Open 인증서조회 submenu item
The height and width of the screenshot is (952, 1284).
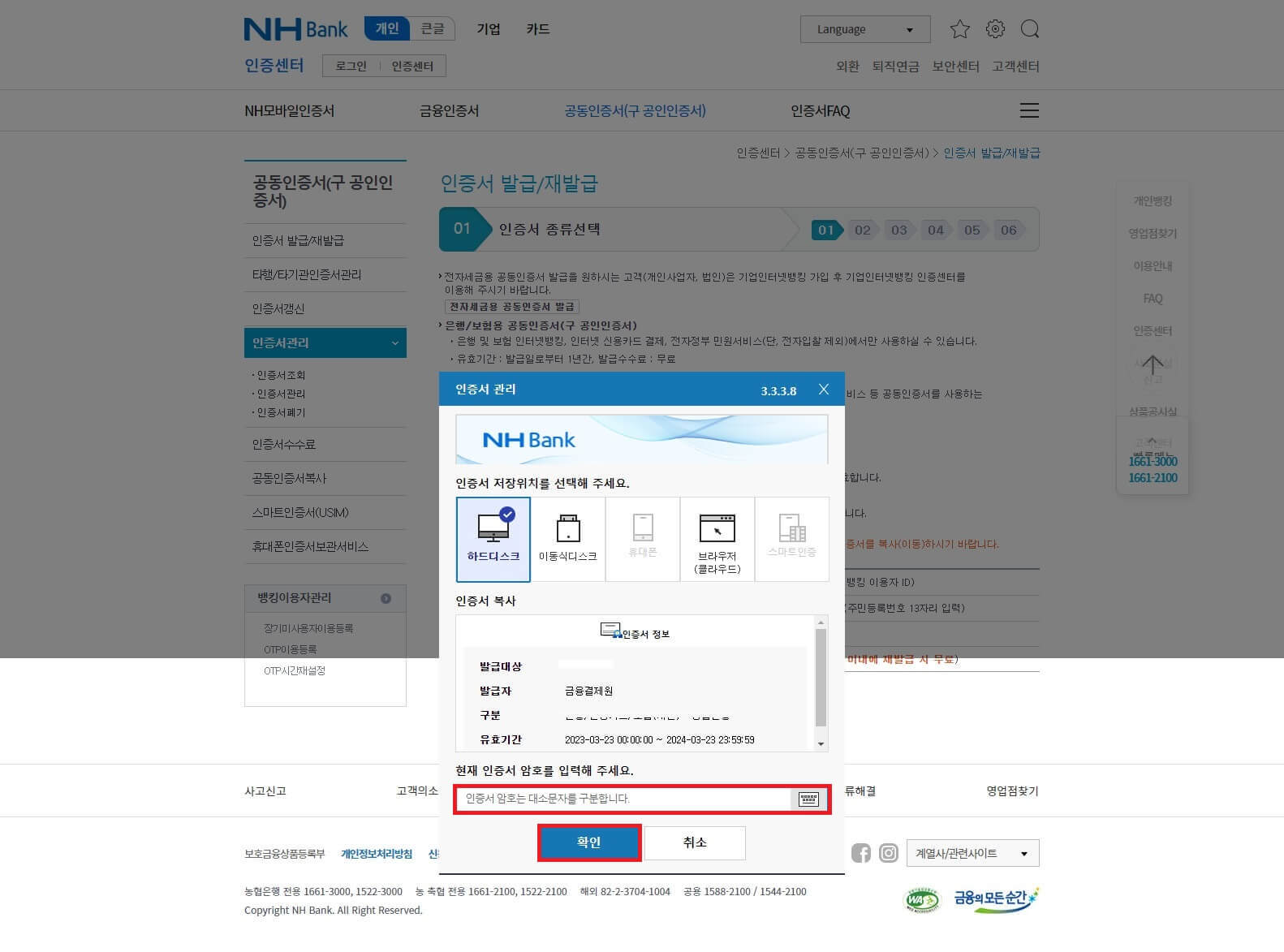click(x=281, y=375)
